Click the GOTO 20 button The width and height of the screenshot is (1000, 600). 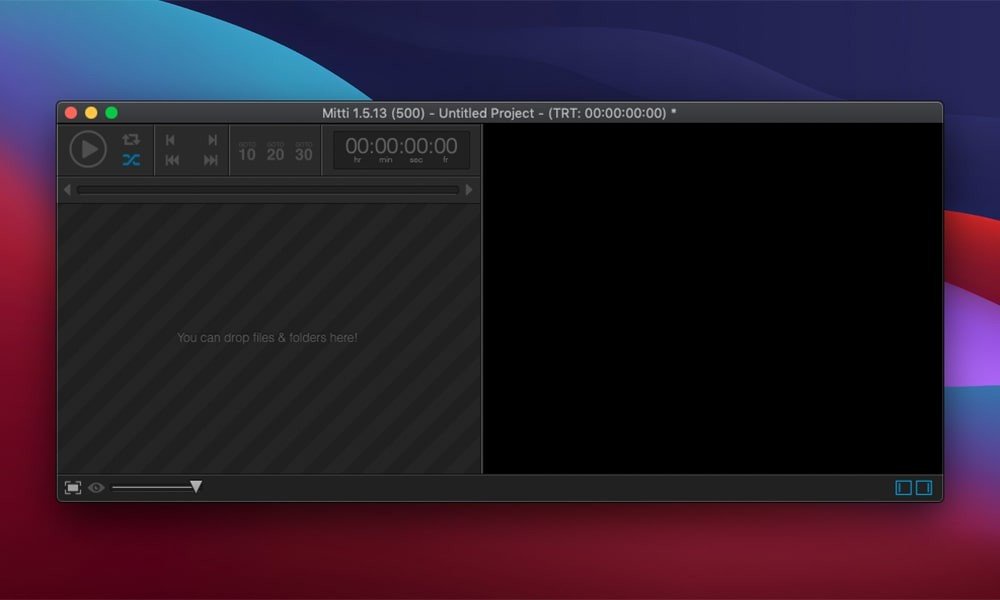[x=275, y=152]
